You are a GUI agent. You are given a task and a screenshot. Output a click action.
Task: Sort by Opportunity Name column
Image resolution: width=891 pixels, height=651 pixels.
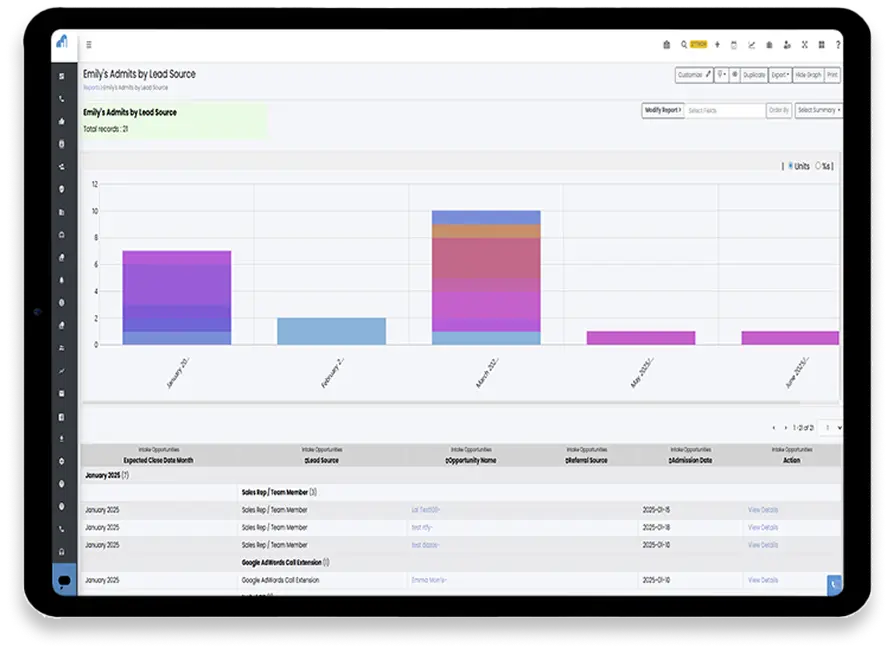click(471, 460)
